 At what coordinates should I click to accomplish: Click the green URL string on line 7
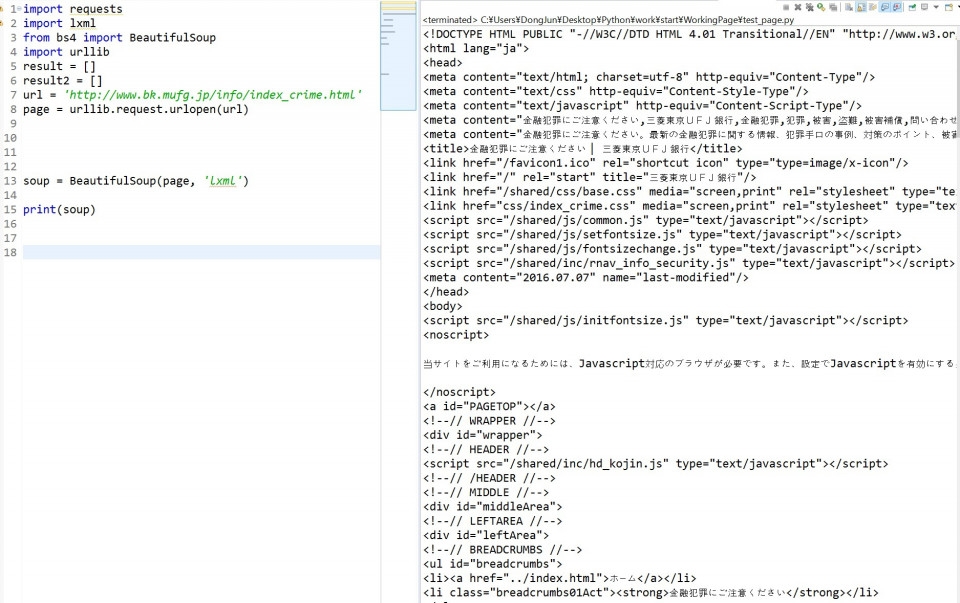coord(212,95)
